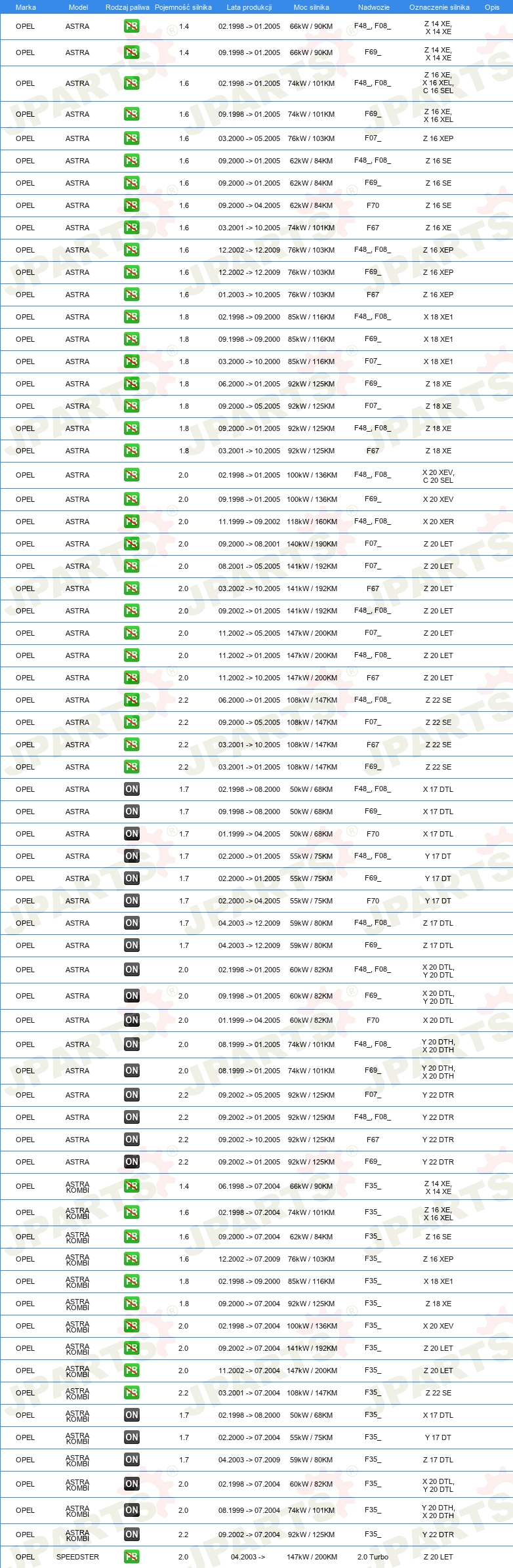The image size is (513, 1568).
Task: Select the 01.2003 -> 10.2005 date cell
Action: 249,295
